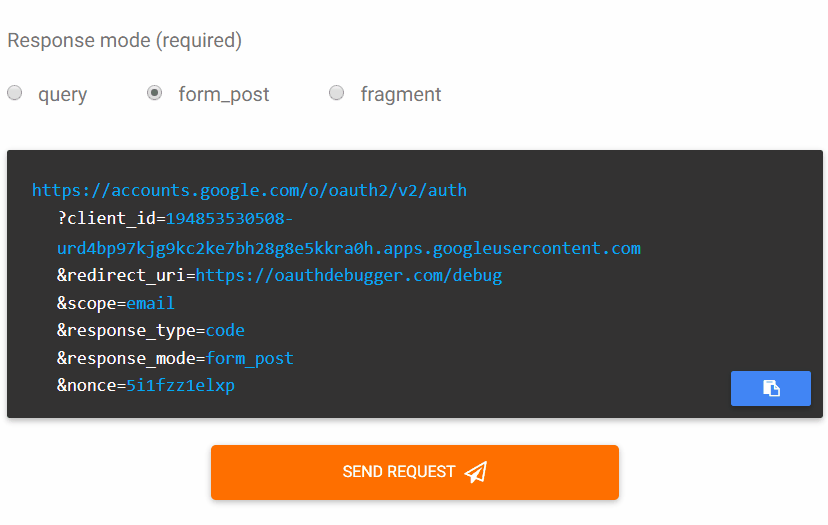Copy the request URL with clipboard icon
Viewport: 828px width, 525px height.
click(x=770, y=388)
